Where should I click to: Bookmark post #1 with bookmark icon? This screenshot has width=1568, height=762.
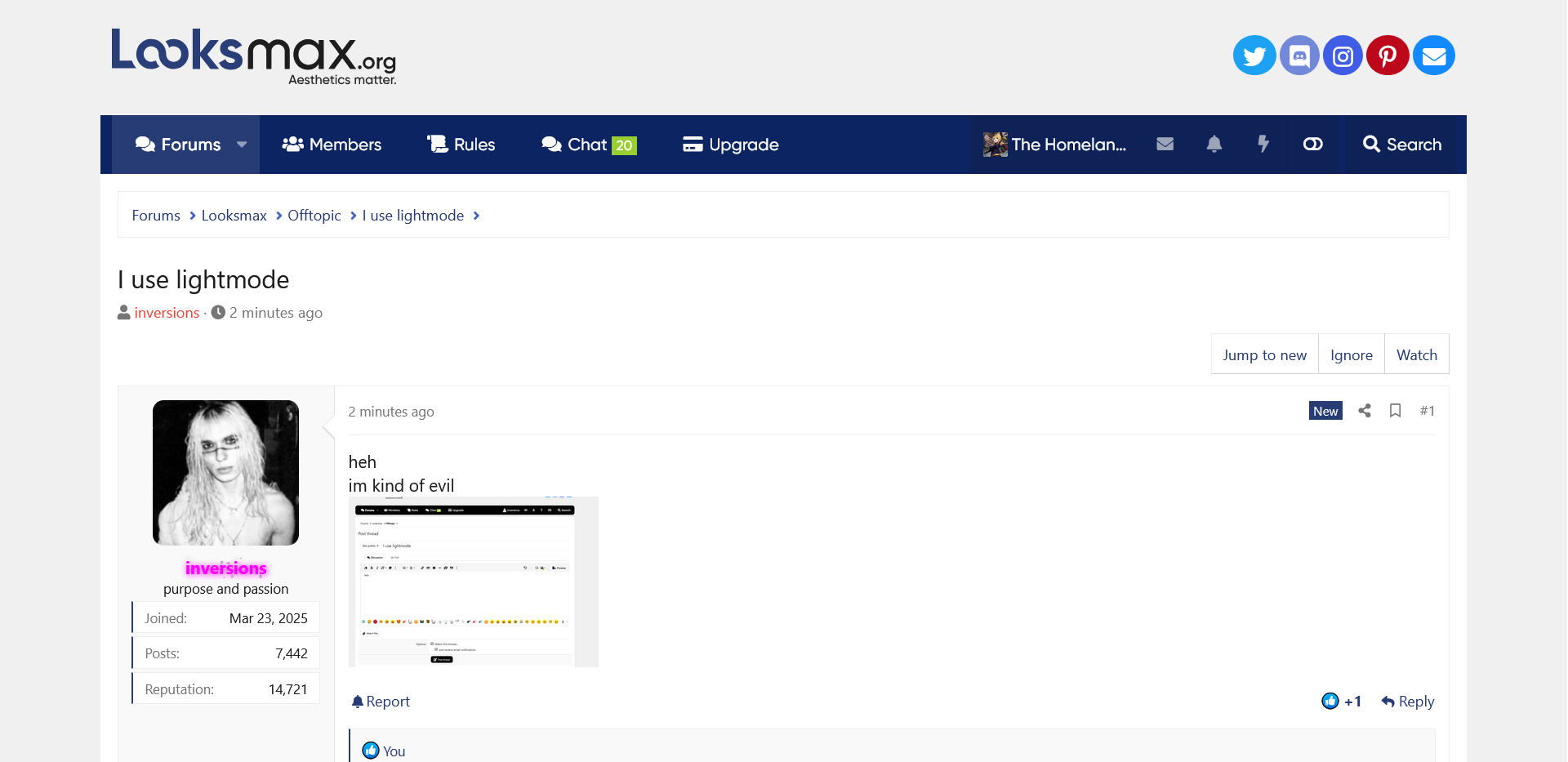1396,411
